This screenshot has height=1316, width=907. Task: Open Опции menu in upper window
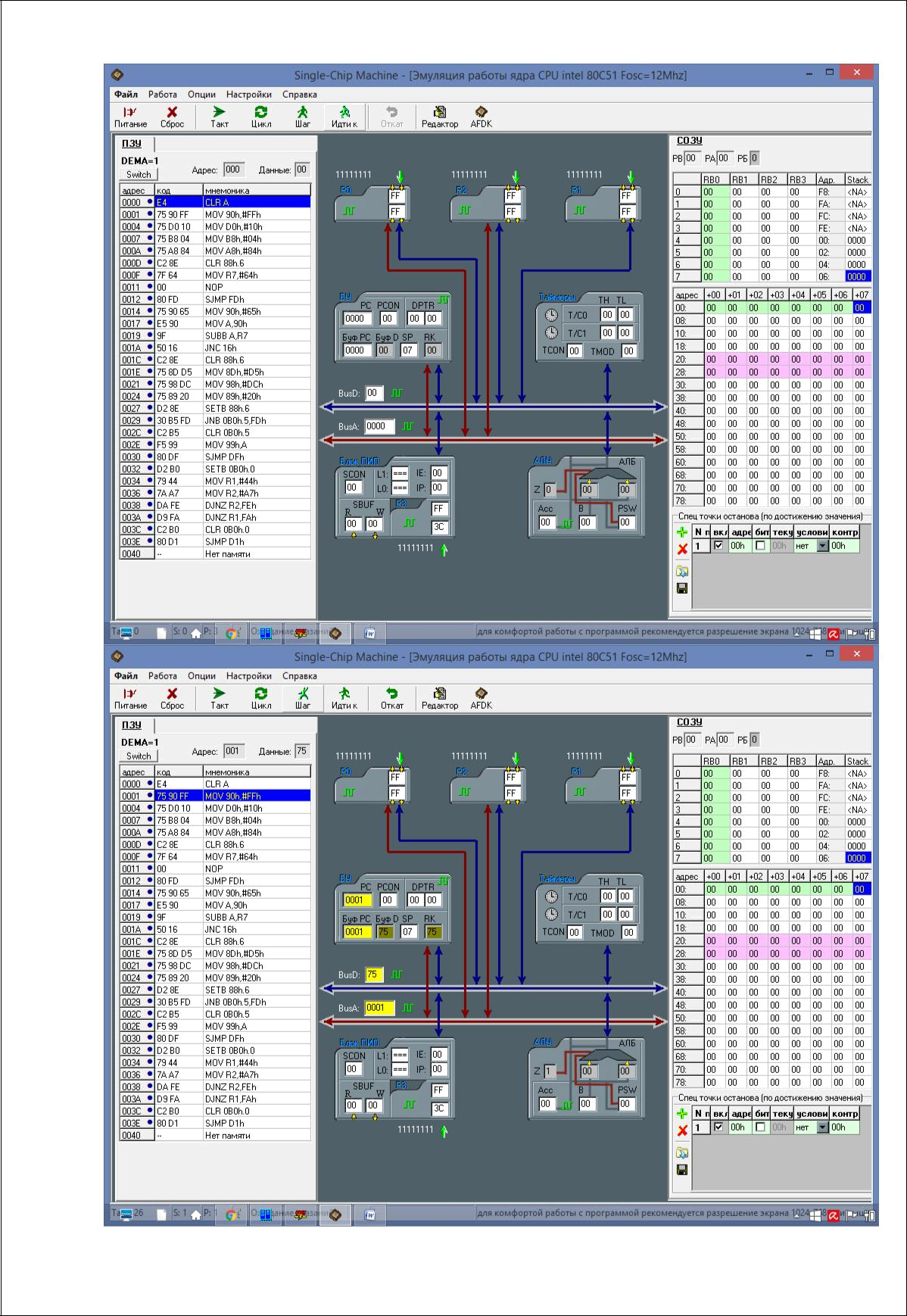(201, 95)
